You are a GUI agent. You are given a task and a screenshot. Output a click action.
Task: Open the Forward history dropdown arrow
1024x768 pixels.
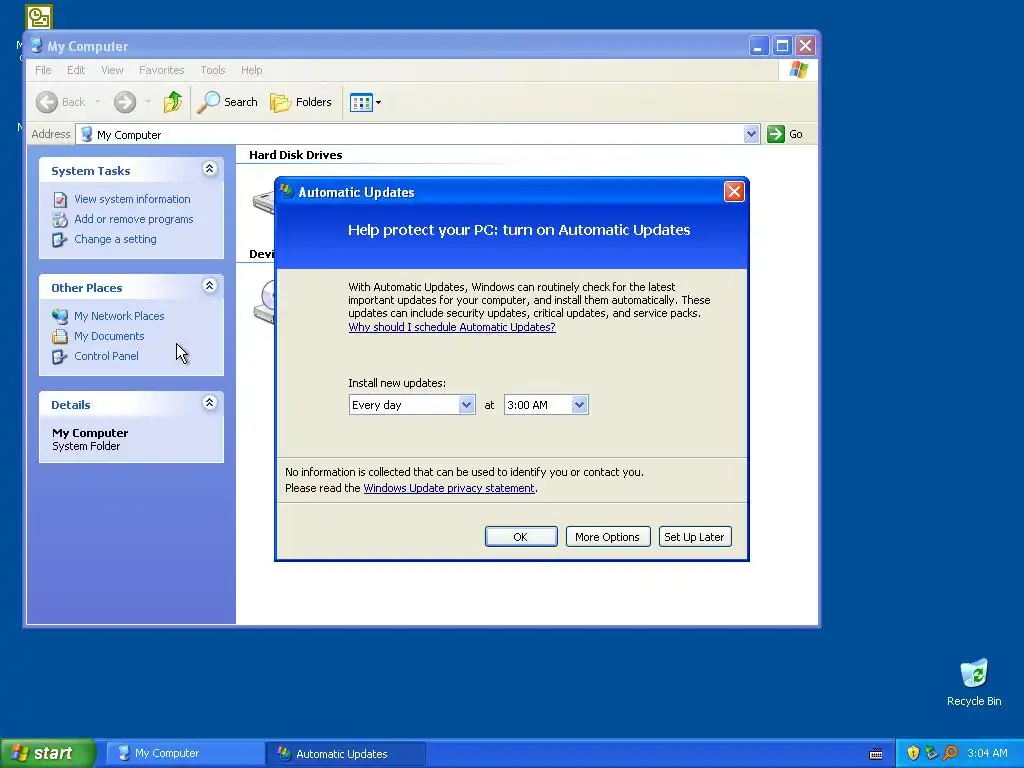coord(148,102)
